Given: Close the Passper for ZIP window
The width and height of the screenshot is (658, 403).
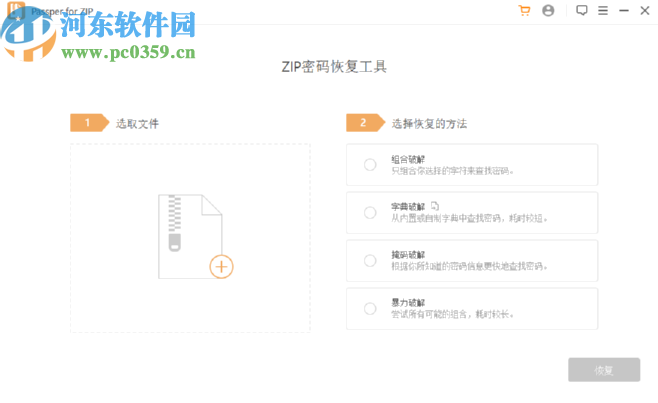Looking at the screenshot, I should tap(647, 10).
